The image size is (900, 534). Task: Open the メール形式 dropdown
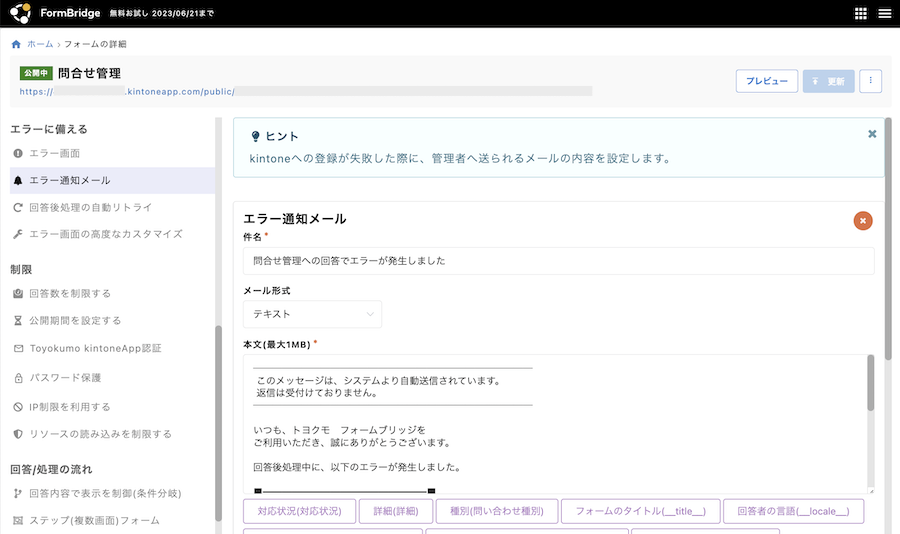pyautogui.click(x=312, y=314)
